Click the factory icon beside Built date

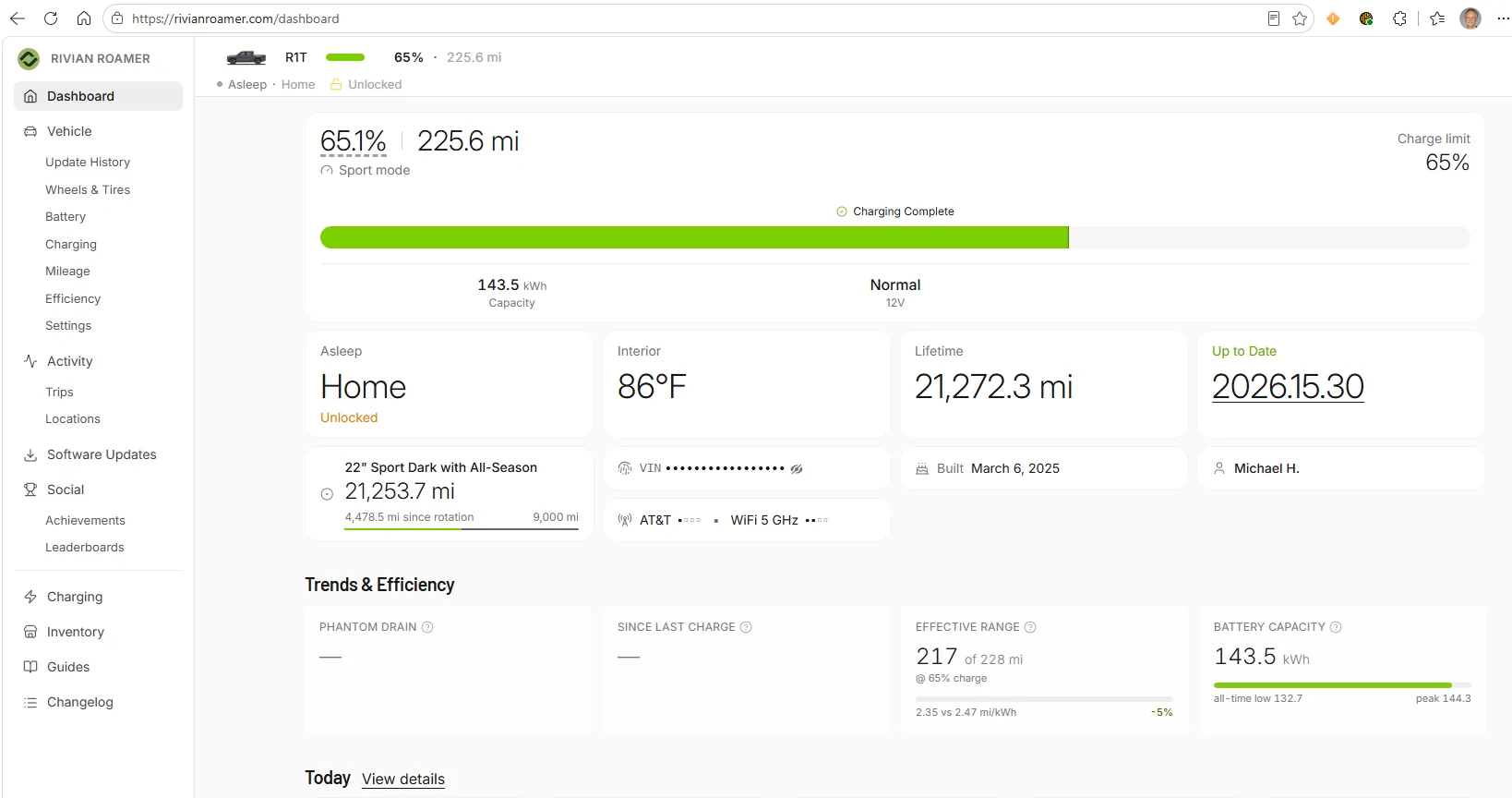tap(922, 468)
